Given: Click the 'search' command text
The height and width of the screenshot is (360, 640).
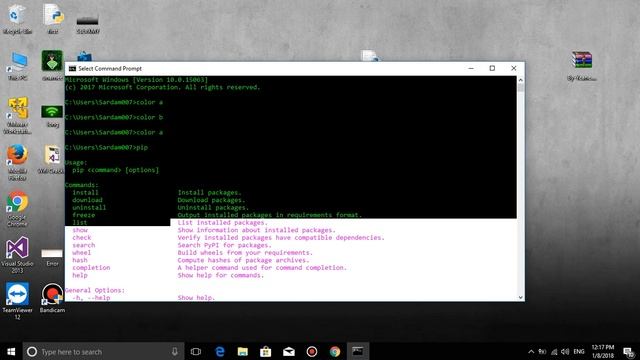Looking at the screenshot, I should click(84, 245).
